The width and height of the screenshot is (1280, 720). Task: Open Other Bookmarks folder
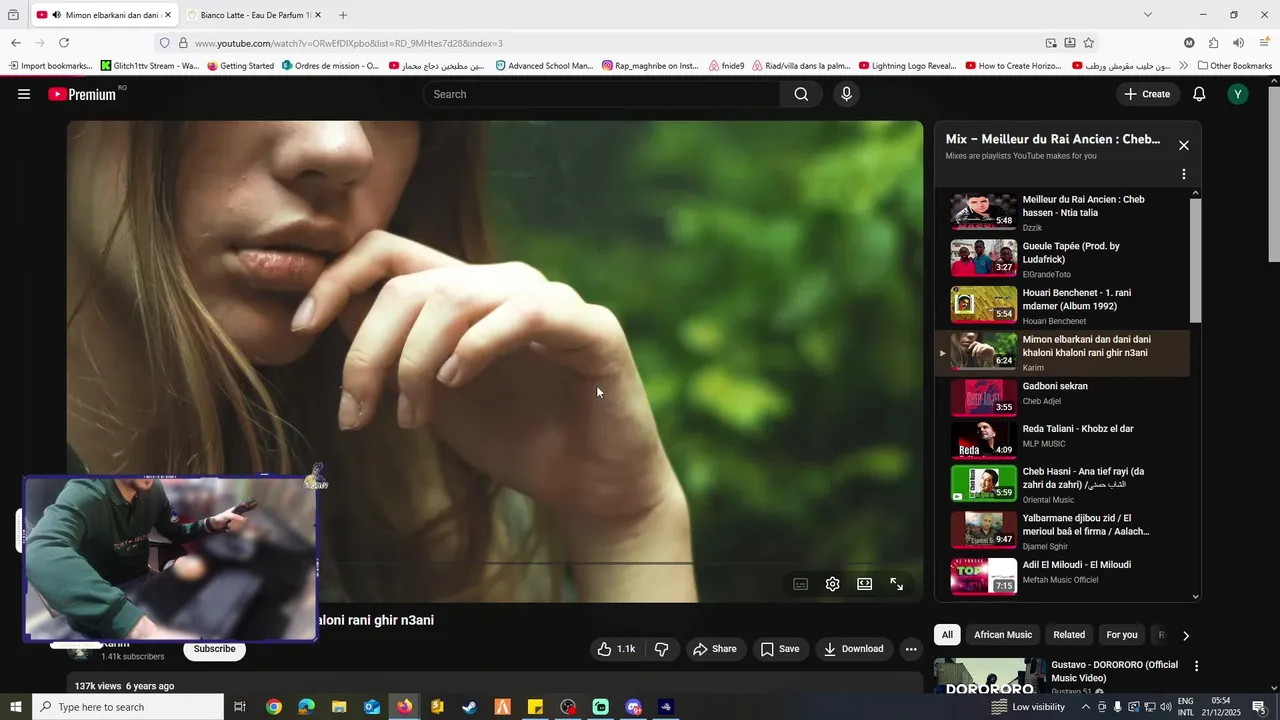(1234, 66)
